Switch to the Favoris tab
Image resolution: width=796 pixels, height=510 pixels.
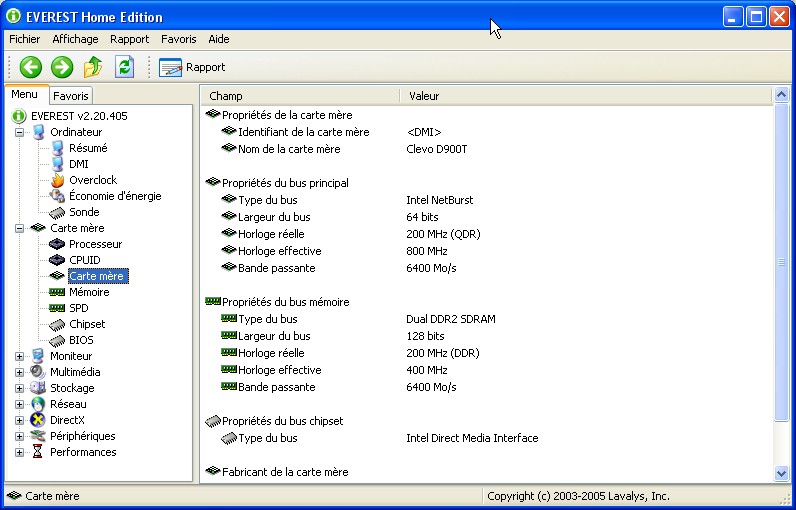tap(71, 96)
